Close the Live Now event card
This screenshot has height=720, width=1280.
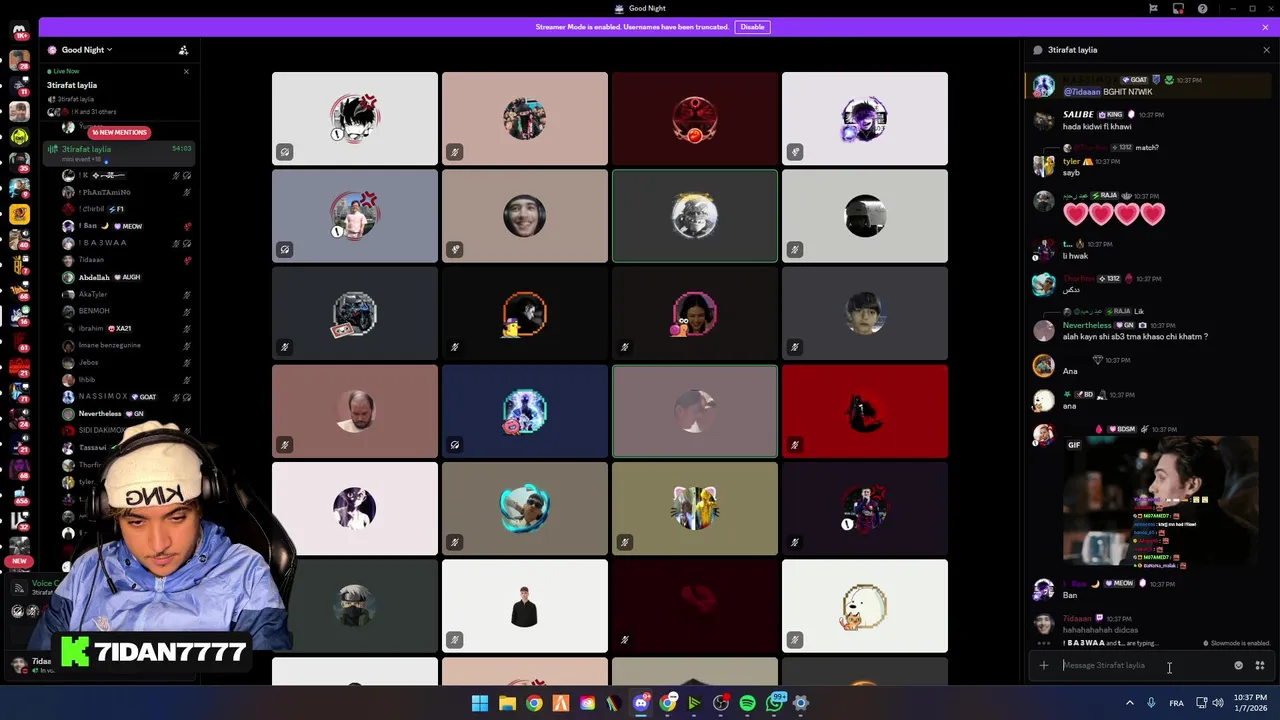[186, 71]
